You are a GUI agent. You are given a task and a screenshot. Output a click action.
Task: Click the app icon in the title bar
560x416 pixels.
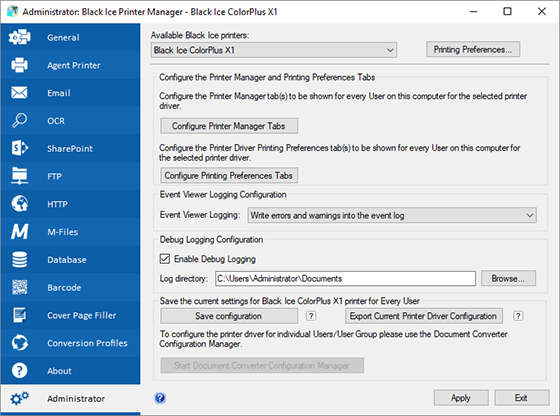coord(12,11)
